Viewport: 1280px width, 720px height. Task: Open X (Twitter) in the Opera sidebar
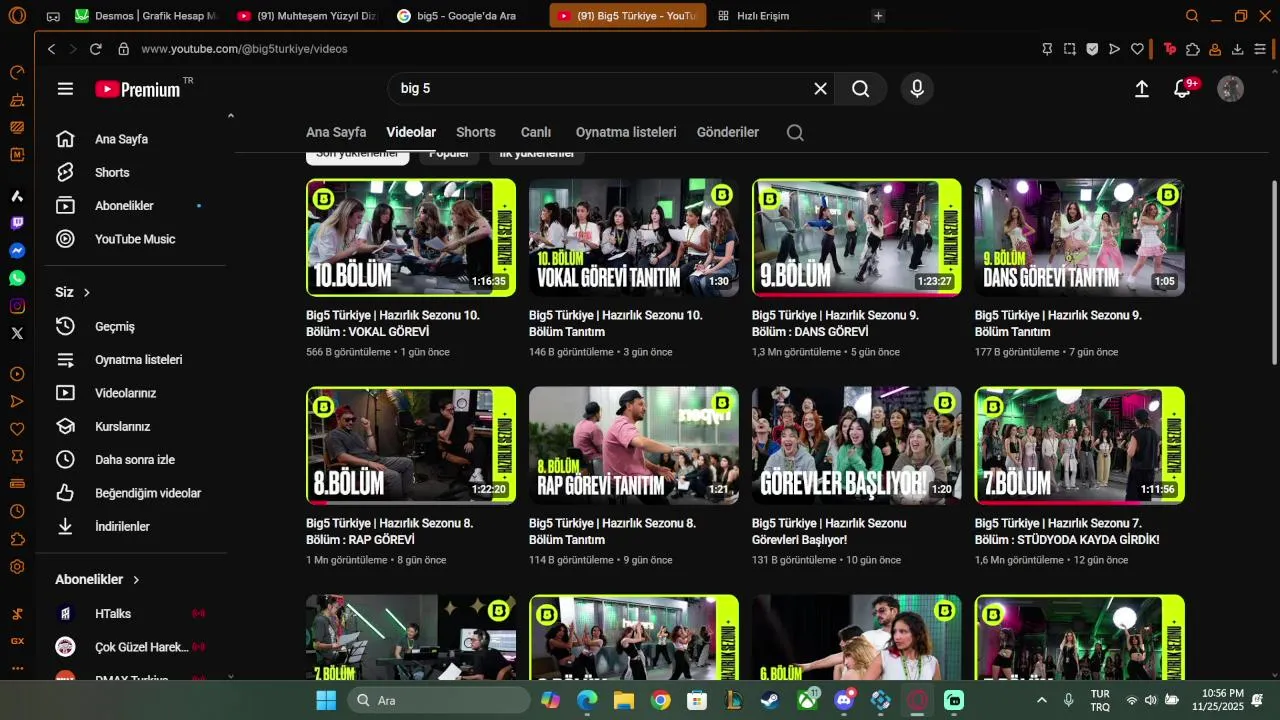click(17, 333)
